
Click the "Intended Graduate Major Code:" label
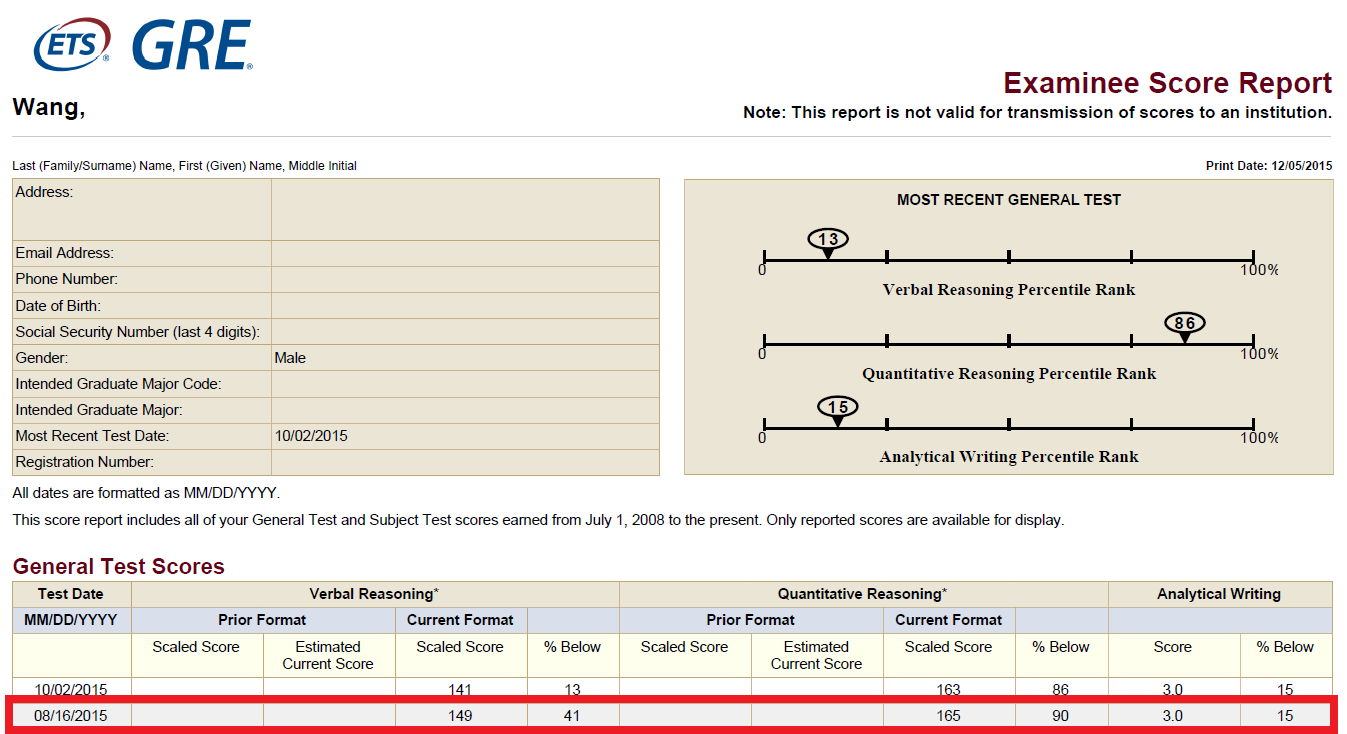(118, 383)
